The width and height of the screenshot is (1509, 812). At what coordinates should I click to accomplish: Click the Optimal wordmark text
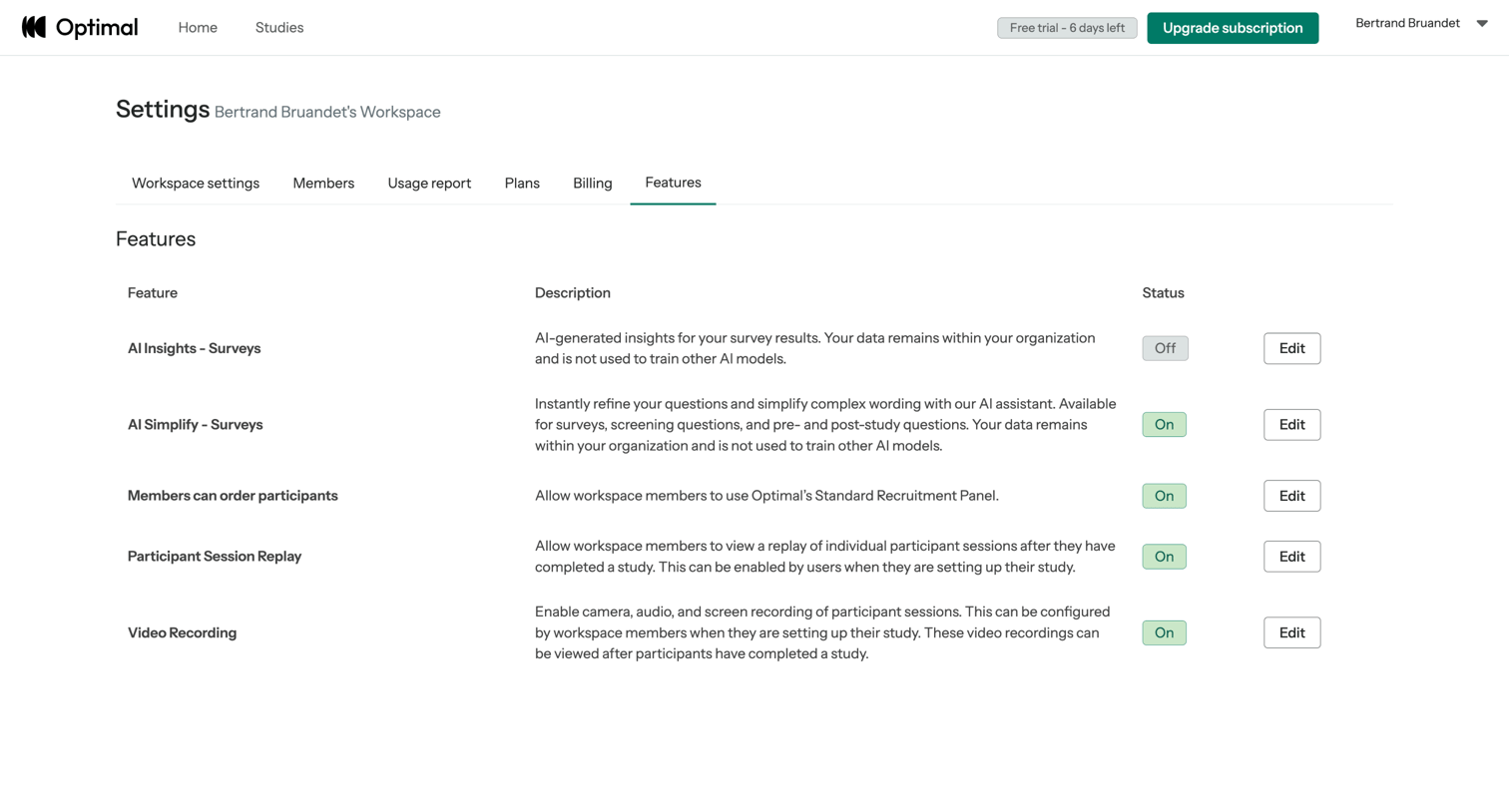97,28
